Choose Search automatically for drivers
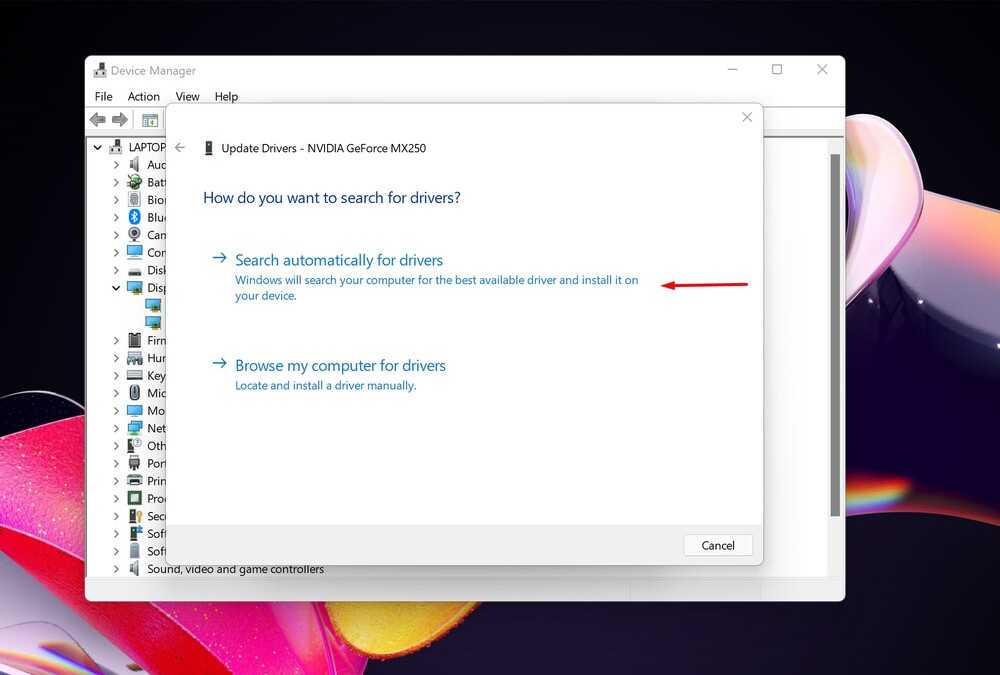Image resolution: width=1000 pixels, height=675 pixels. (x=338, y=260)
